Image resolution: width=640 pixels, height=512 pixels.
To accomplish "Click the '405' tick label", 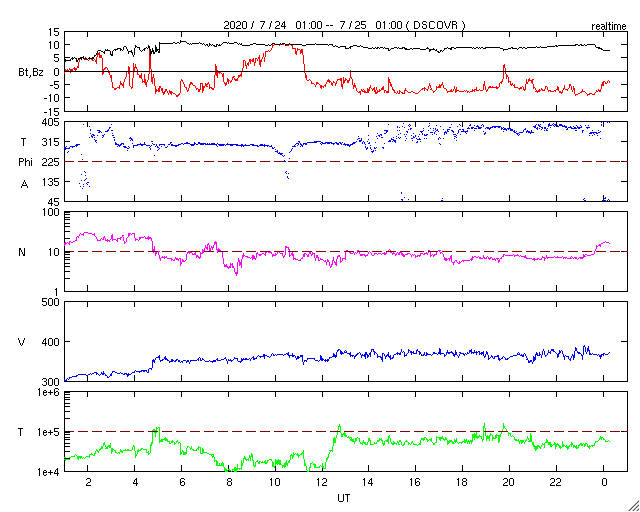I will coord(51,122).
